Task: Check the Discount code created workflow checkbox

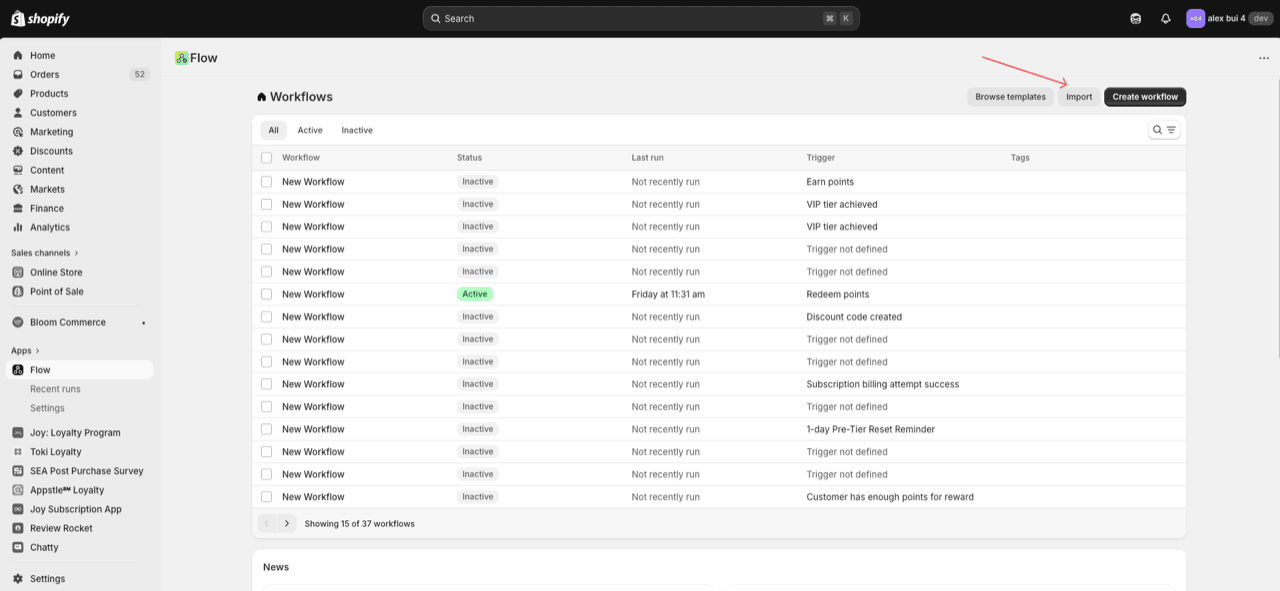Action: pyautogui.click(x=266, y=317)
